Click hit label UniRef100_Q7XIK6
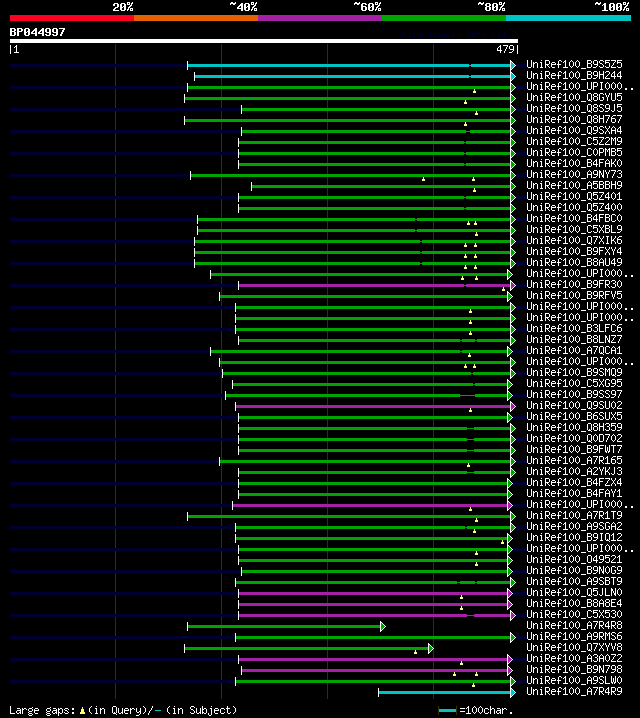 coord(574,240)
